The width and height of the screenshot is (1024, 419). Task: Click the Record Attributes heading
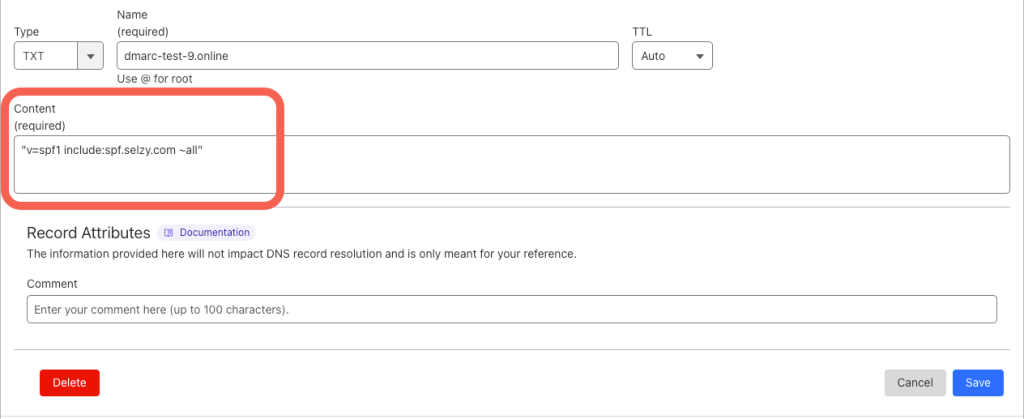click(88, 233)
